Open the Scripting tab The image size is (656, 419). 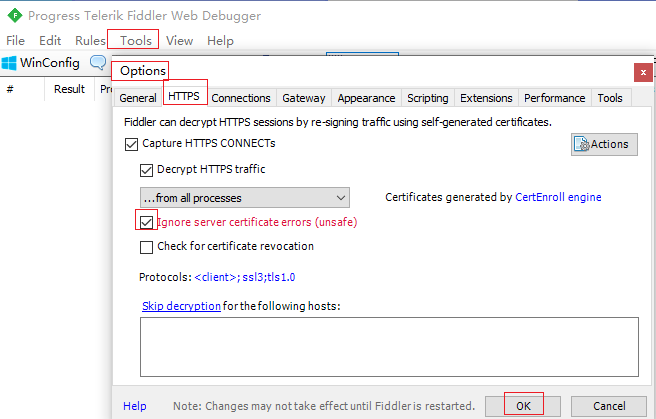tap(428, 98)
